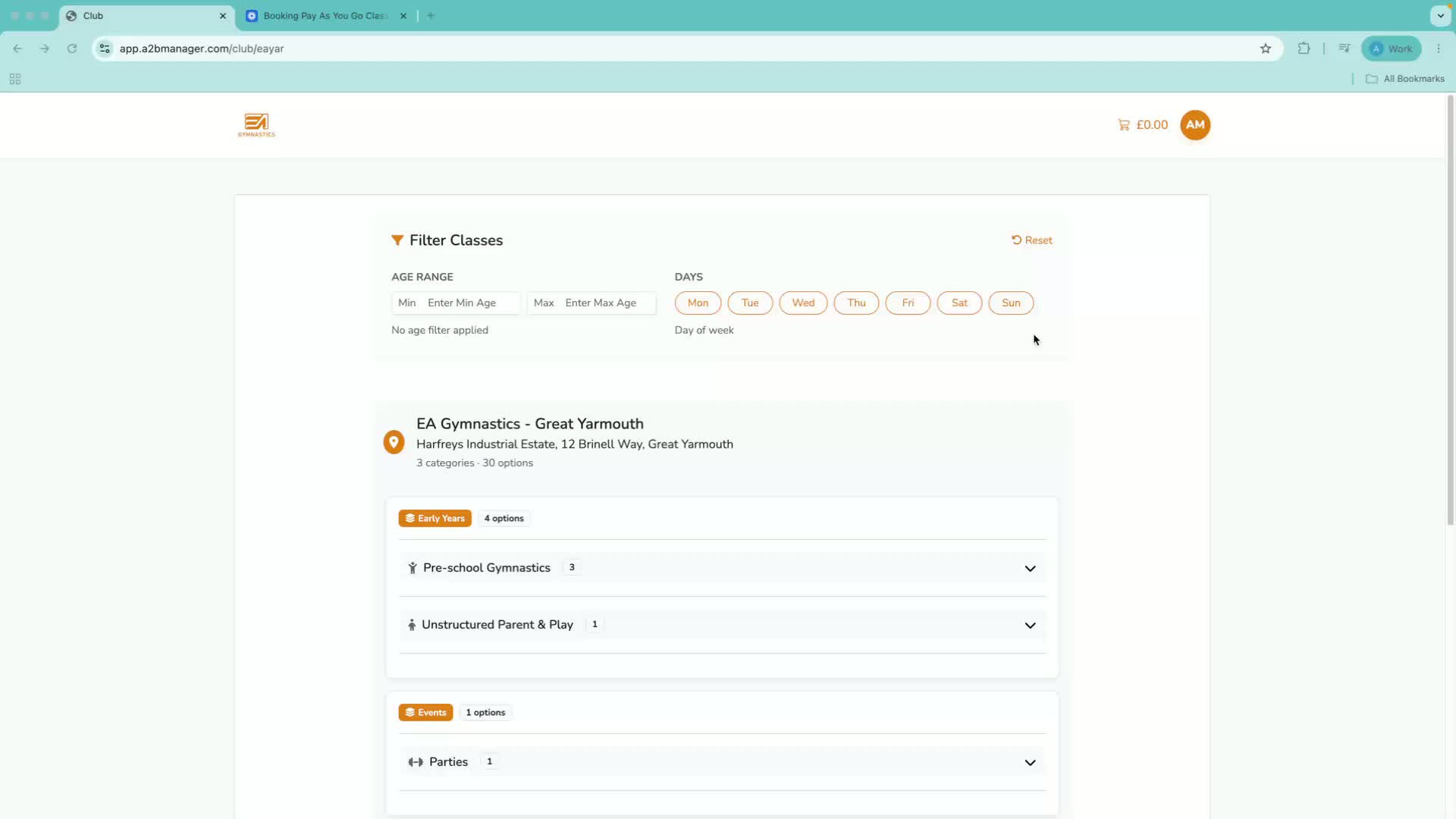This screenshot has height=819, width=1456.
Task: Toggle the Sat day filter
Action: tap(959, 303)
